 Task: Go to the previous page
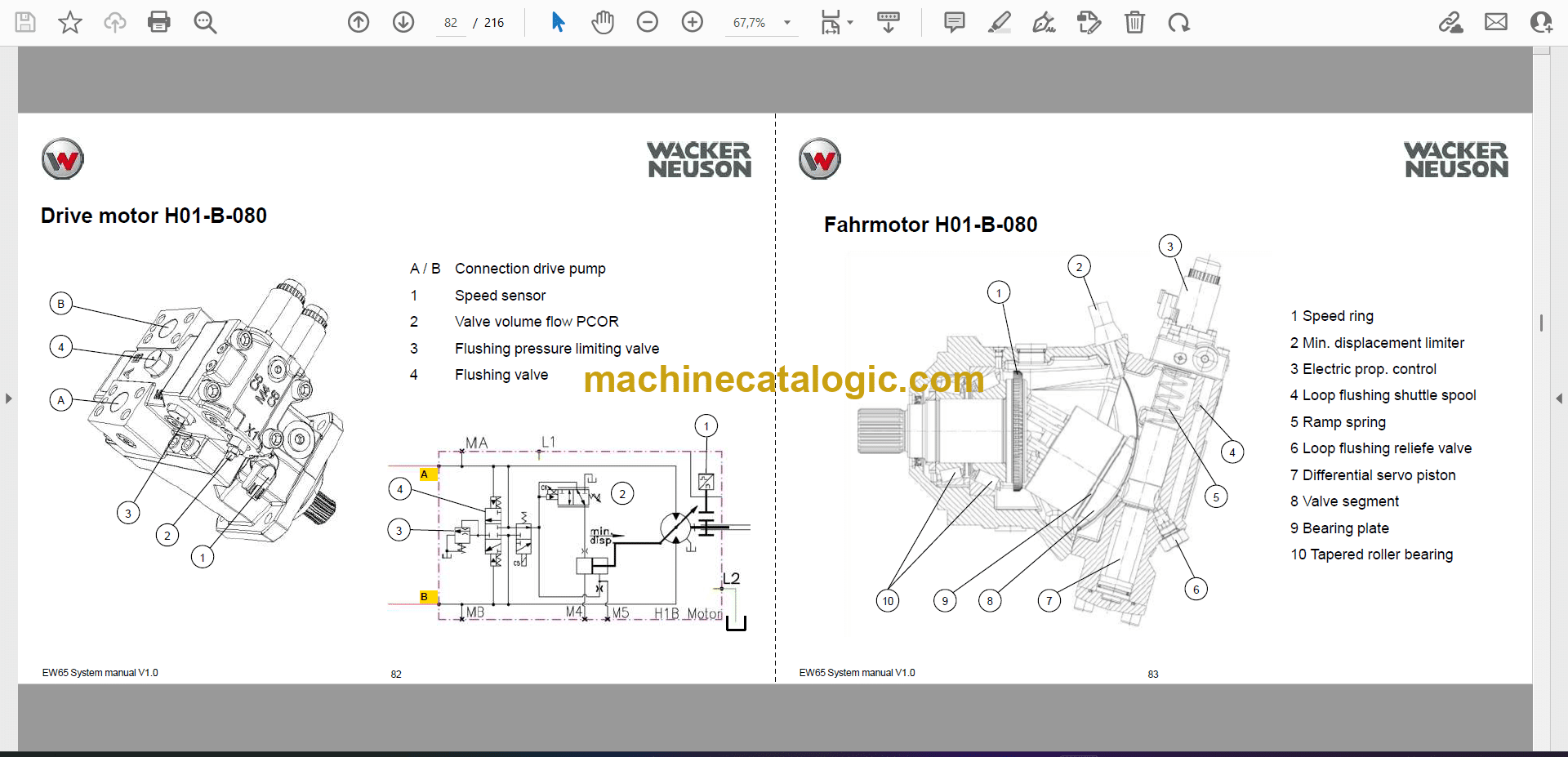pos(359,22)
